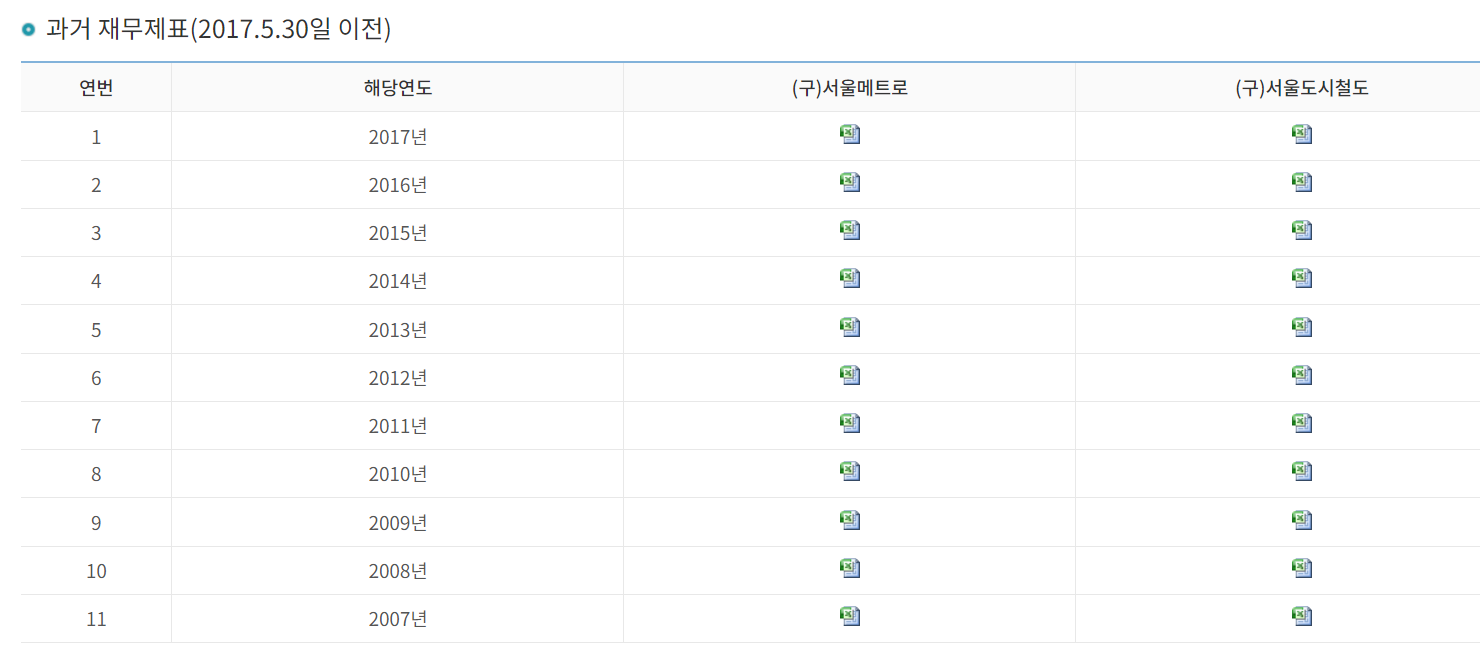This screenshot has height=662, width=1480.
Task: Select the 2009년 year cell
Action: click(x=398, y=523)
